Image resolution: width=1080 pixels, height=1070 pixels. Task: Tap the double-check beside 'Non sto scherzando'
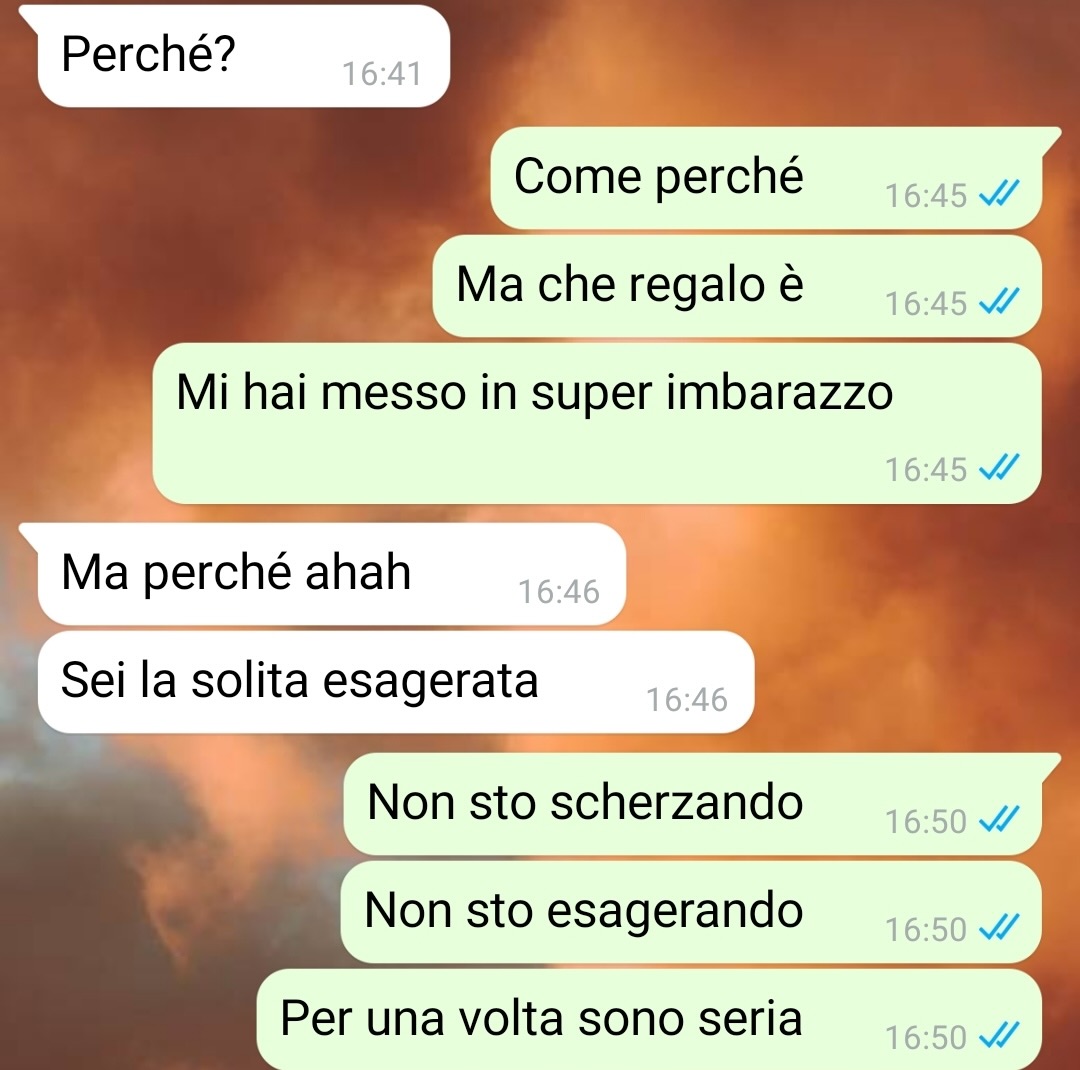[999, 819]
